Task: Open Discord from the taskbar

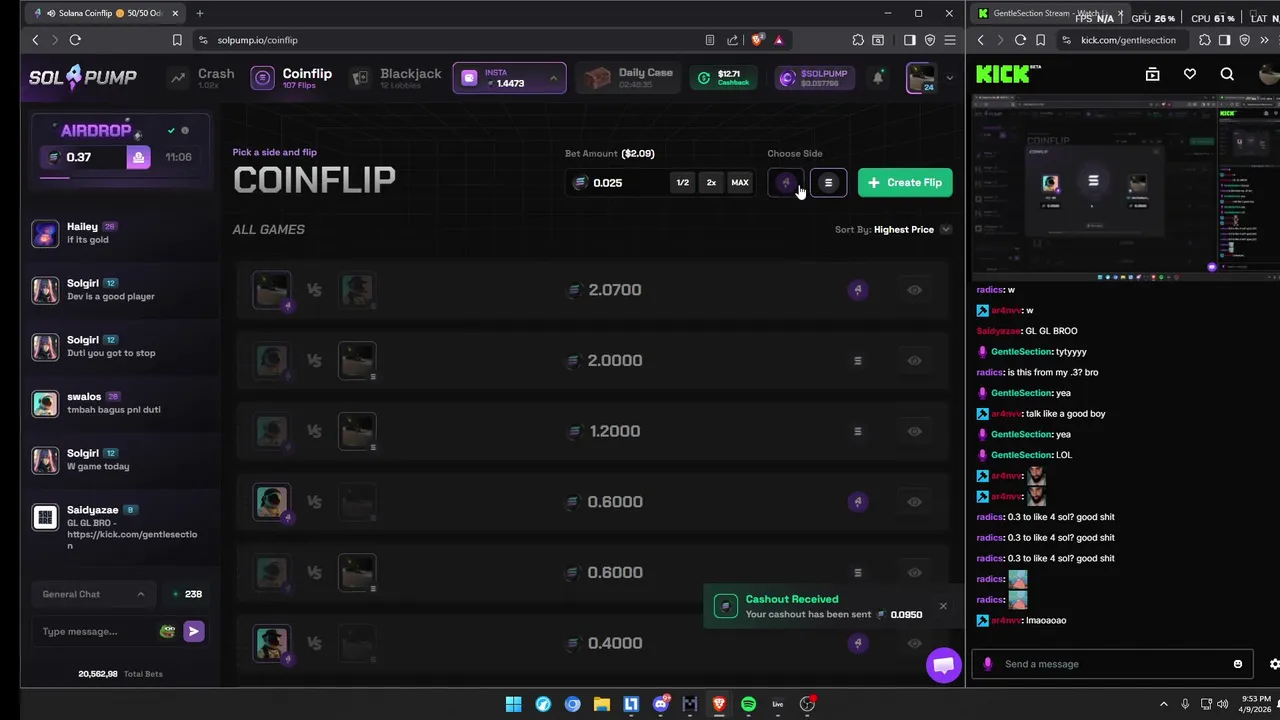Action: coord(660,704)
